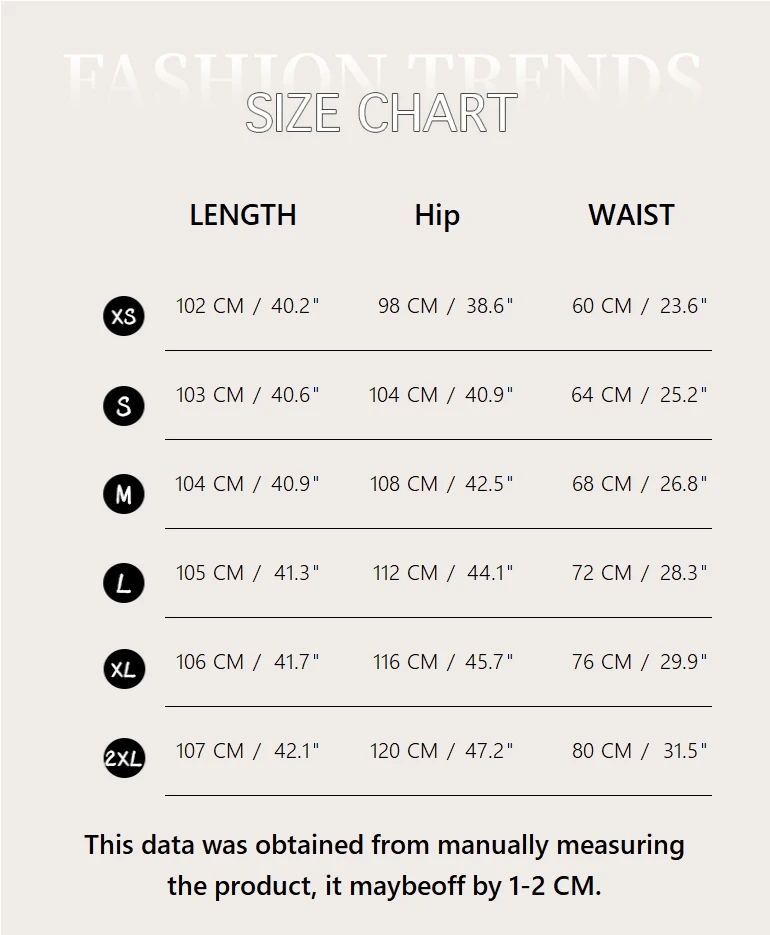The height and width of the screenshot is (935, 770).
Task: Click the Hip column header
Action: point(437,215)
